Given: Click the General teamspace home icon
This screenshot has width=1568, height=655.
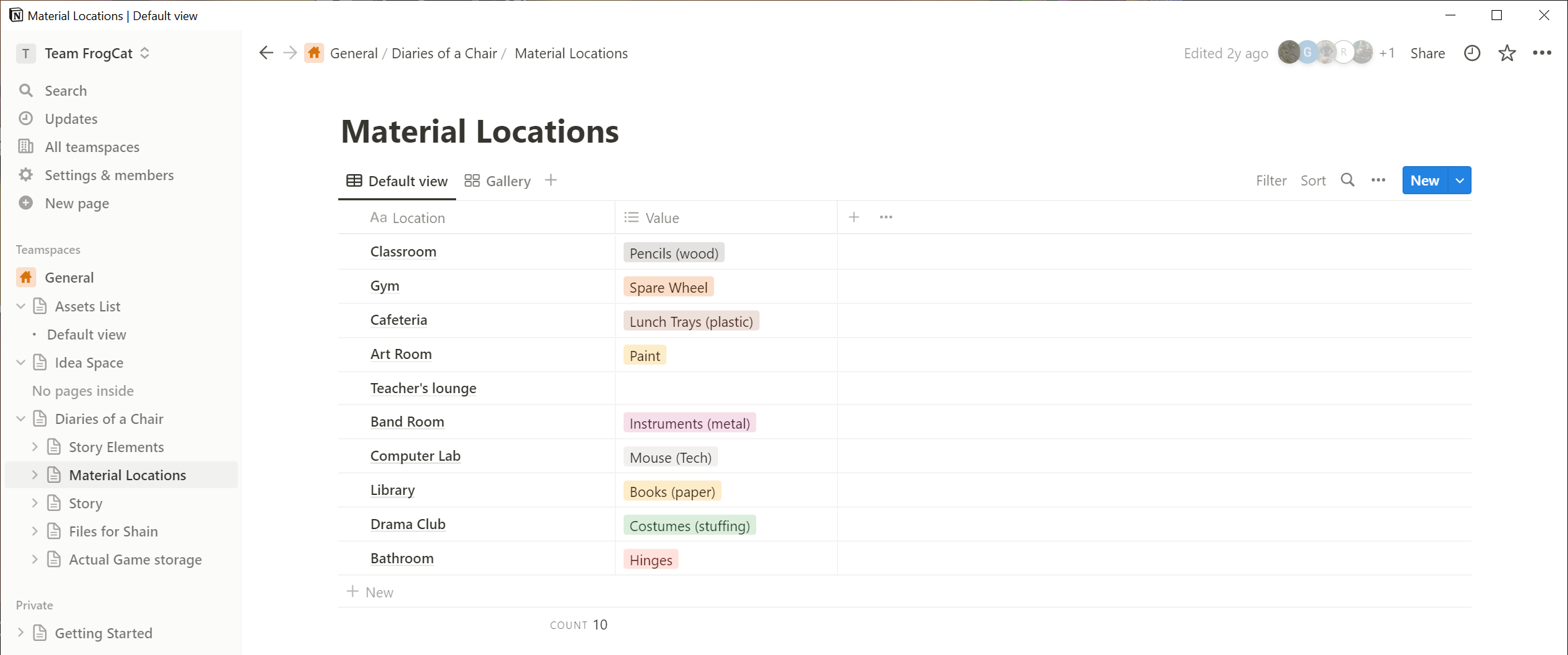Looking at the screenshot, I should [26, 277].
